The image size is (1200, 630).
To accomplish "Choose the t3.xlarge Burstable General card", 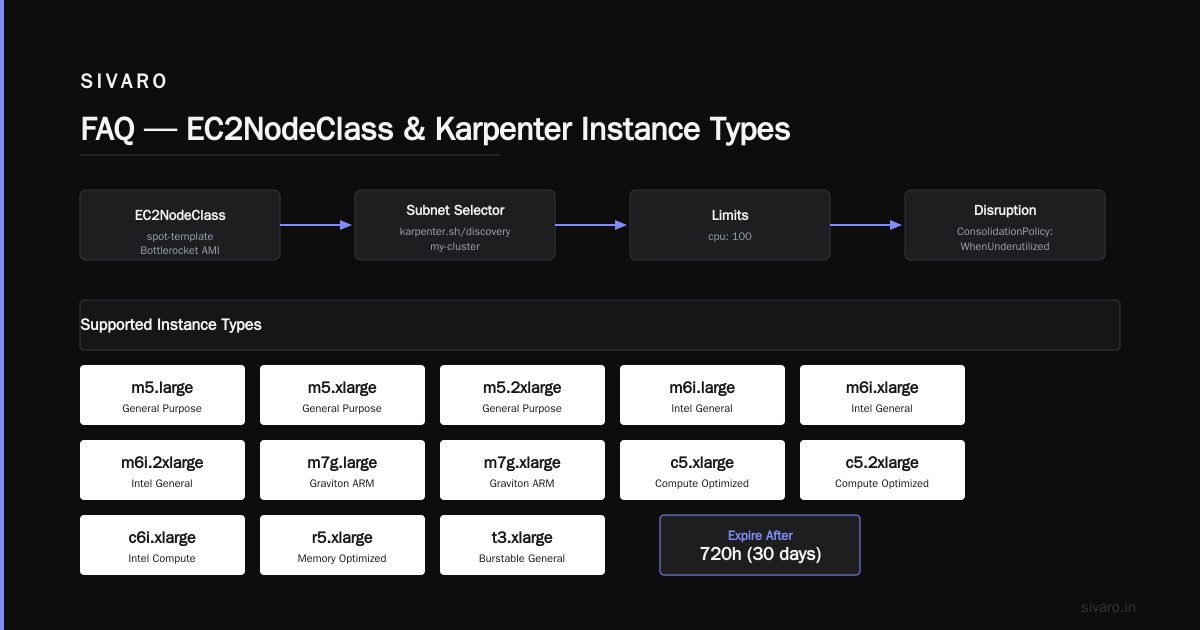I will (522, 545).
